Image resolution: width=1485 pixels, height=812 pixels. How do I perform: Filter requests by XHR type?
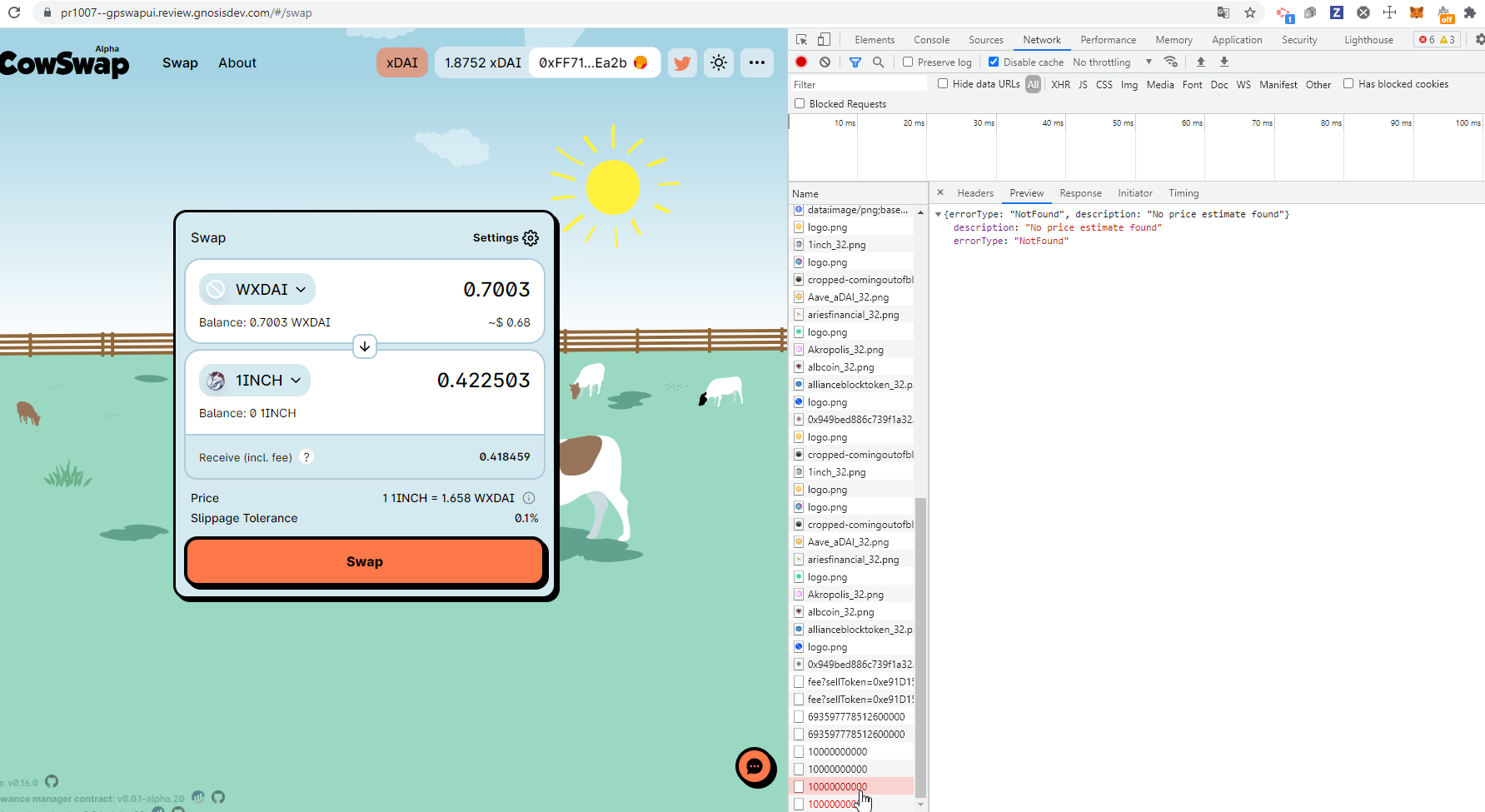(x=1060, y=84)
